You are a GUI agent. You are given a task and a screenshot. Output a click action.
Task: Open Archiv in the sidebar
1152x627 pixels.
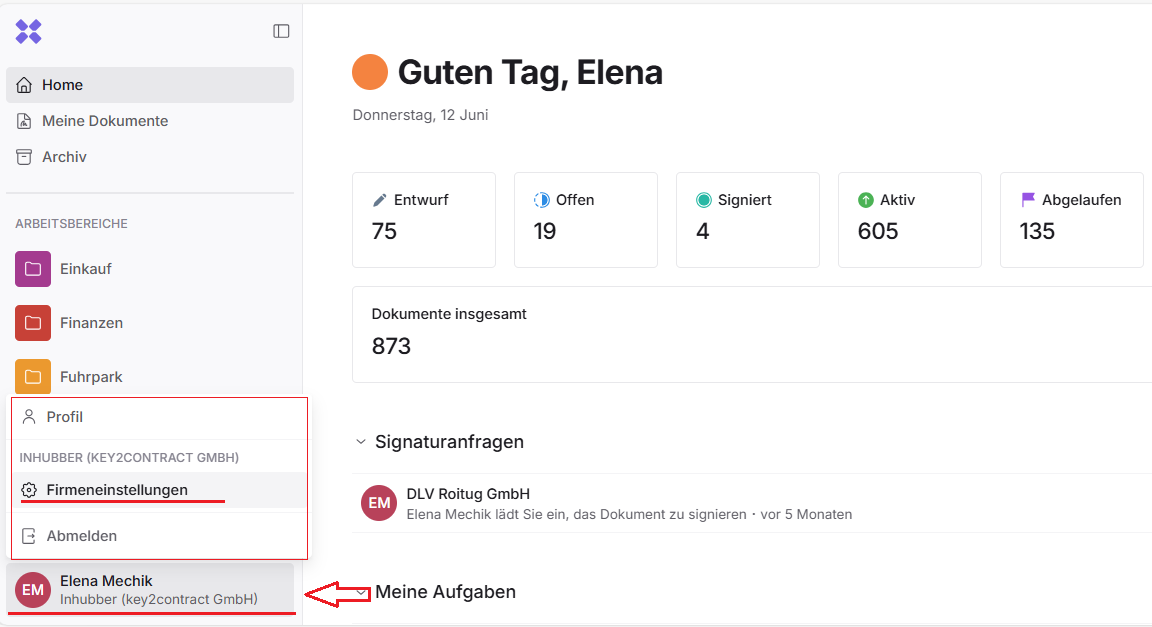[64, 157]
